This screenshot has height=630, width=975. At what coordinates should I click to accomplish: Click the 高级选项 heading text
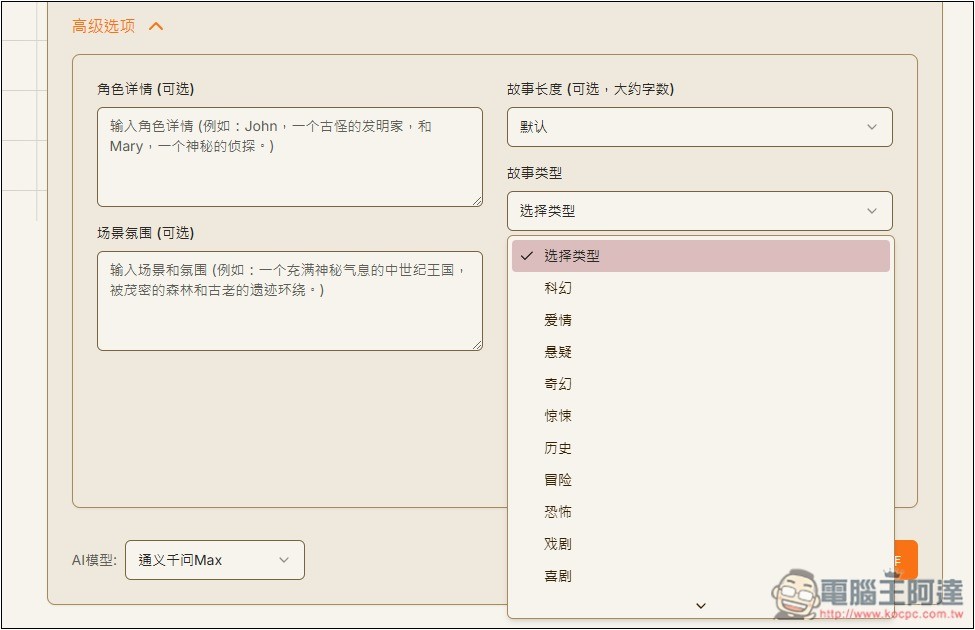tap(103, 26)
